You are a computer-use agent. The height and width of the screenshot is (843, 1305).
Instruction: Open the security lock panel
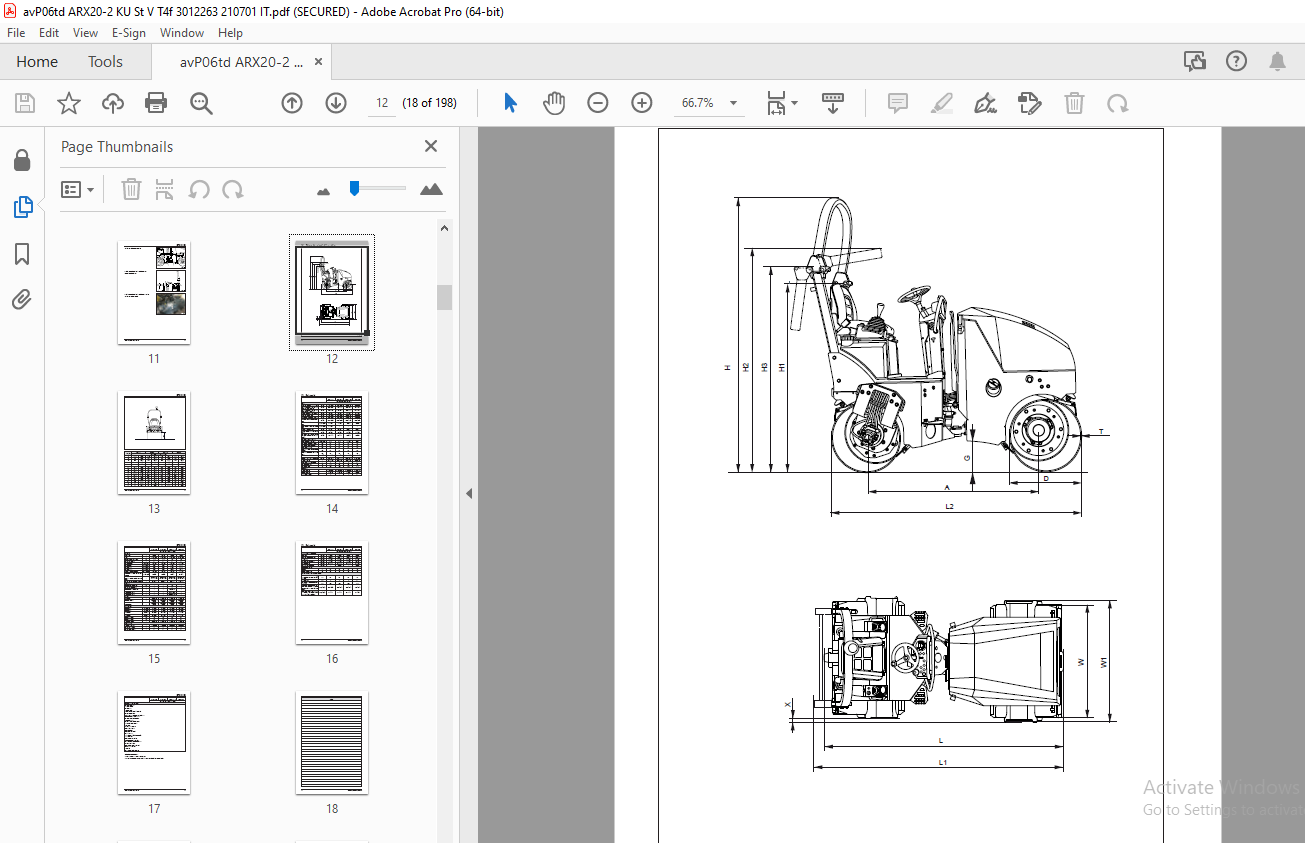[x=22, y=160]
